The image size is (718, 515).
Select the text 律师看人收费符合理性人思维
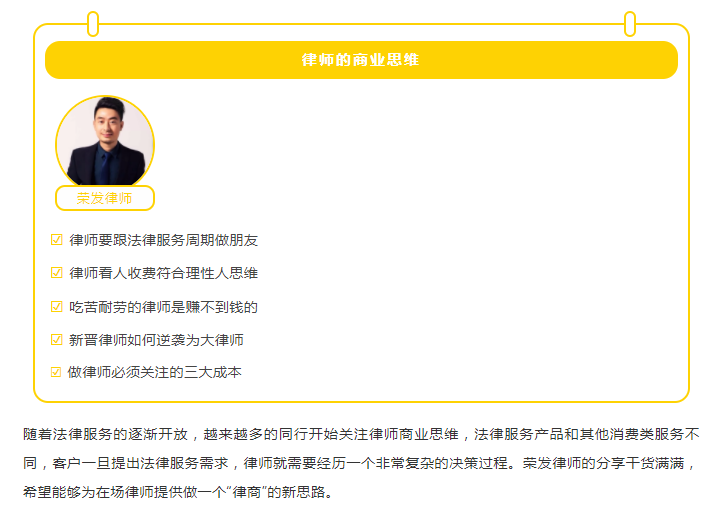coord(163,273)
